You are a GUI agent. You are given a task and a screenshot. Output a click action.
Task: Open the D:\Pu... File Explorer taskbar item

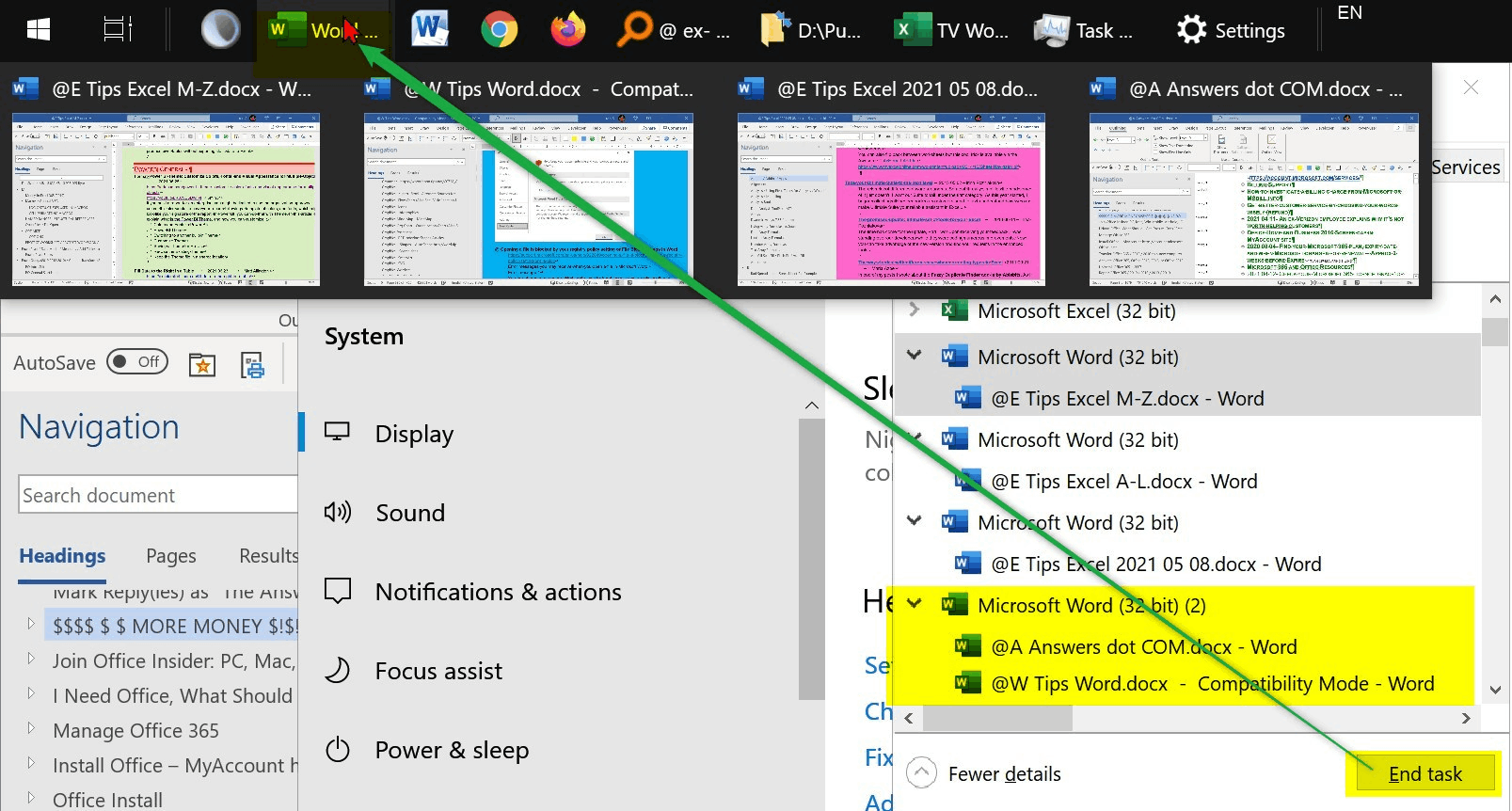(810, 30)
